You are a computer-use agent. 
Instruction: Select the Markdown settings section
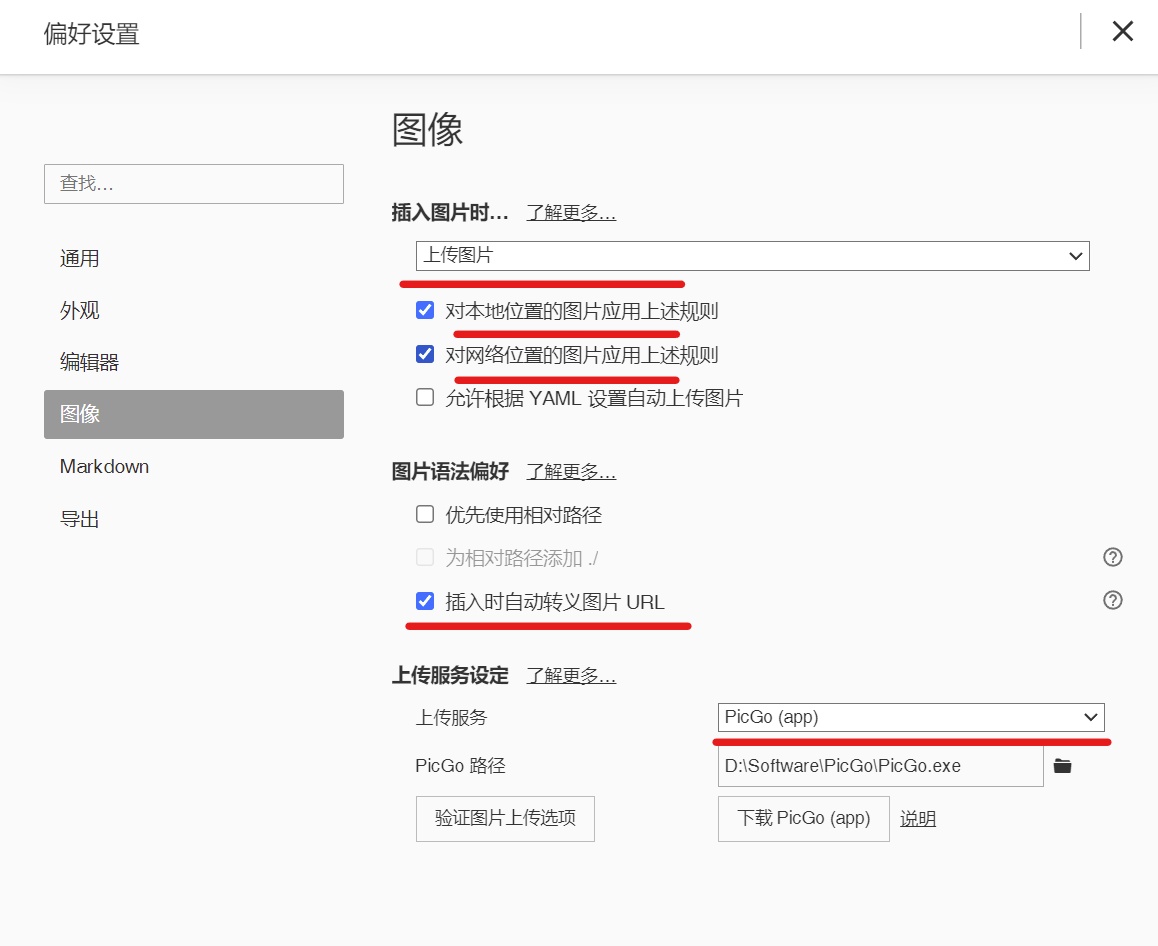coord(104,466)
